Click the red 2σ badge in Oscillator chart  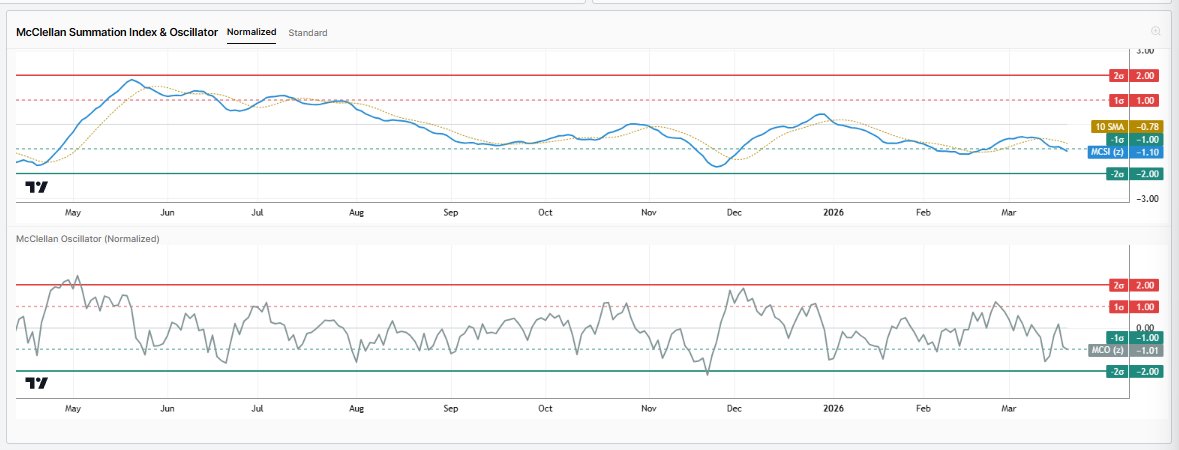click(x=1116, y=285)
